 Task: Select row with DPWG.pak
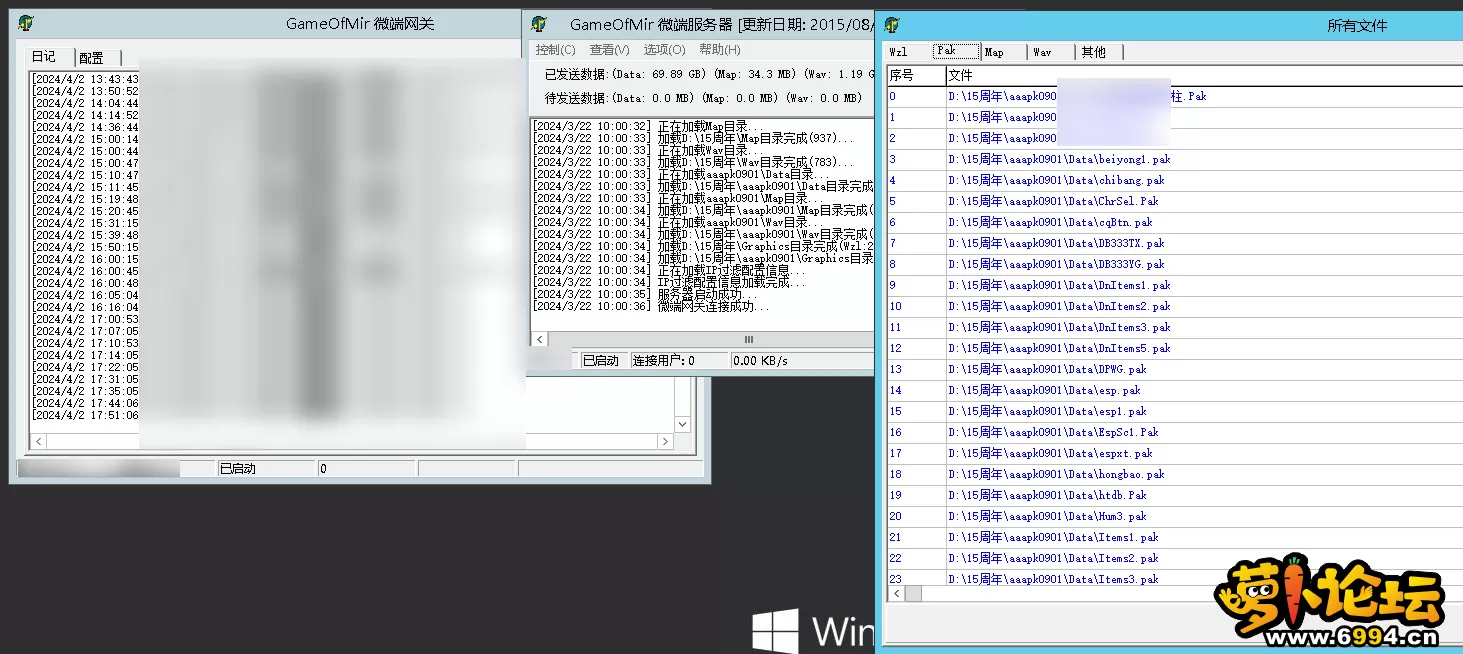click(x=1174, y=369)
